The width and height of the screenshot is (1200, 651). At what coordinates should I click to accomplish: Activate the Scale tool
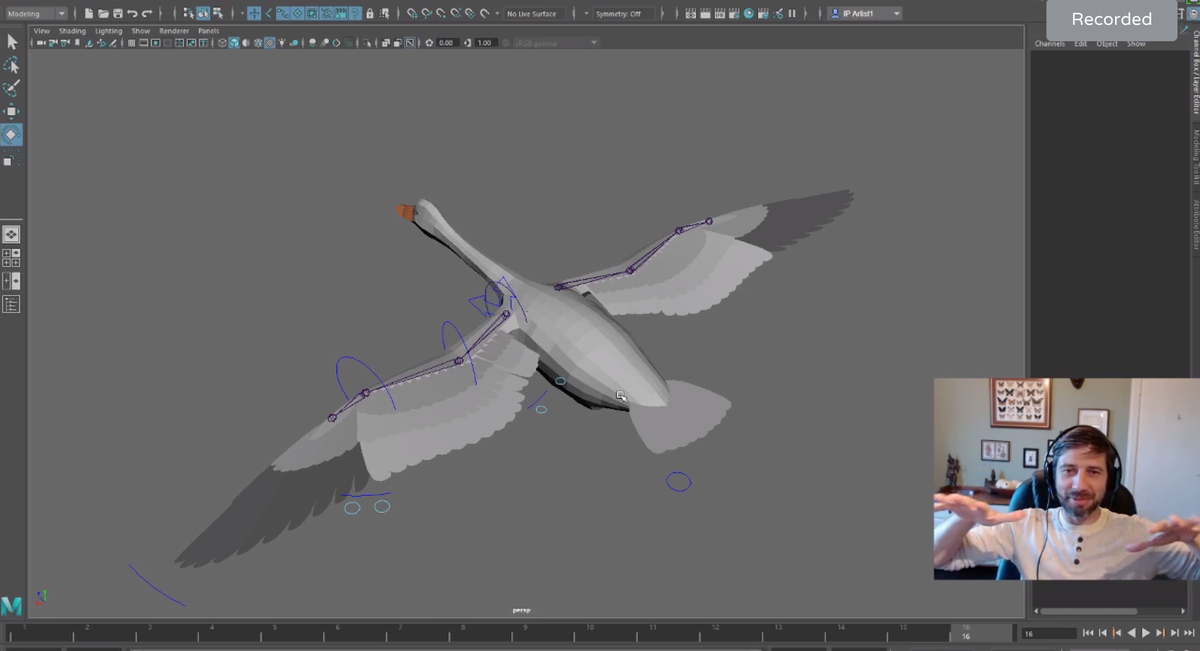click(9, 160)
